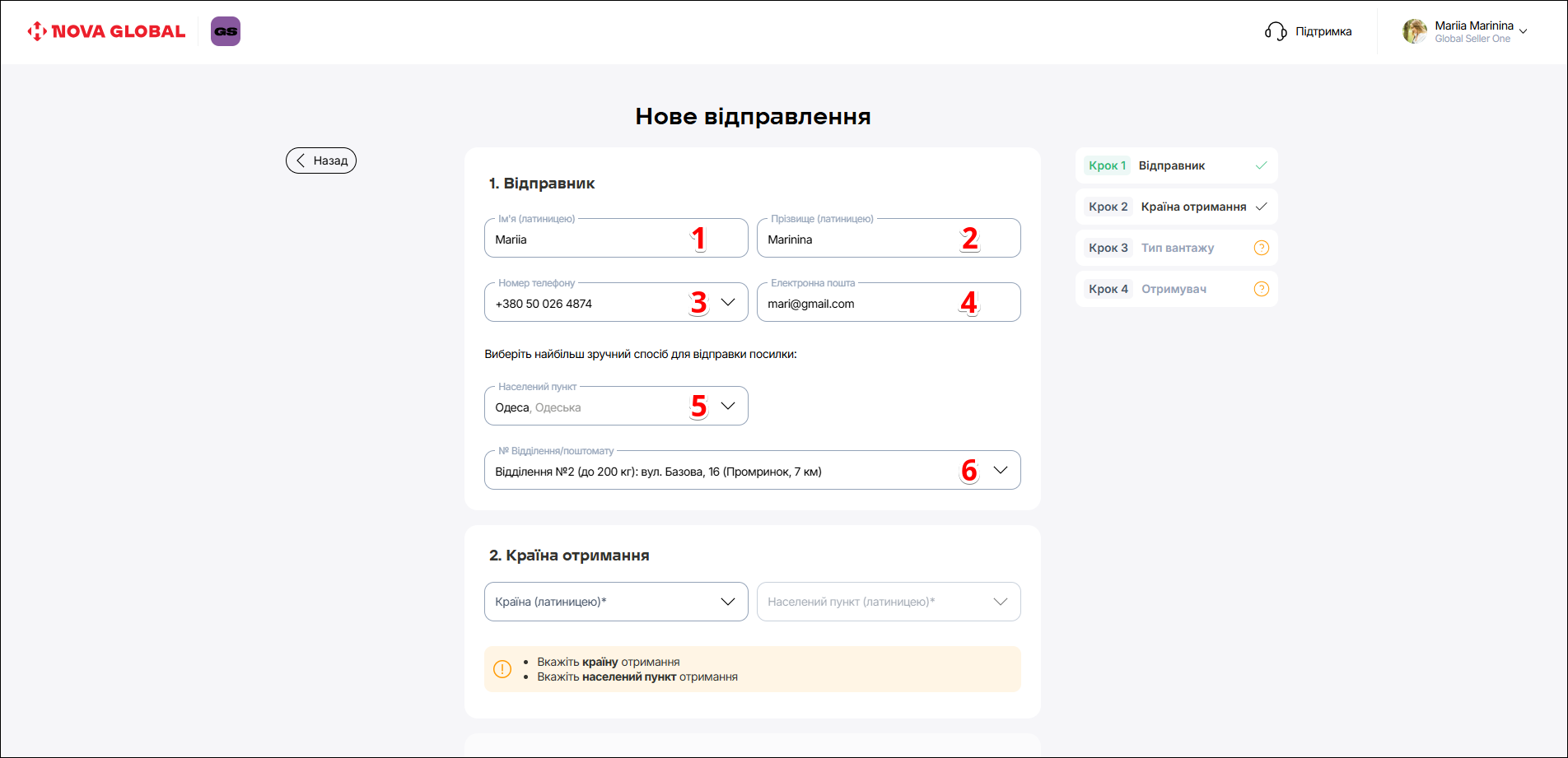This screenshot has width=1568, height=758.
Task: Click checkmark icon on Відправник step
Action: [x=1261, y=165]
